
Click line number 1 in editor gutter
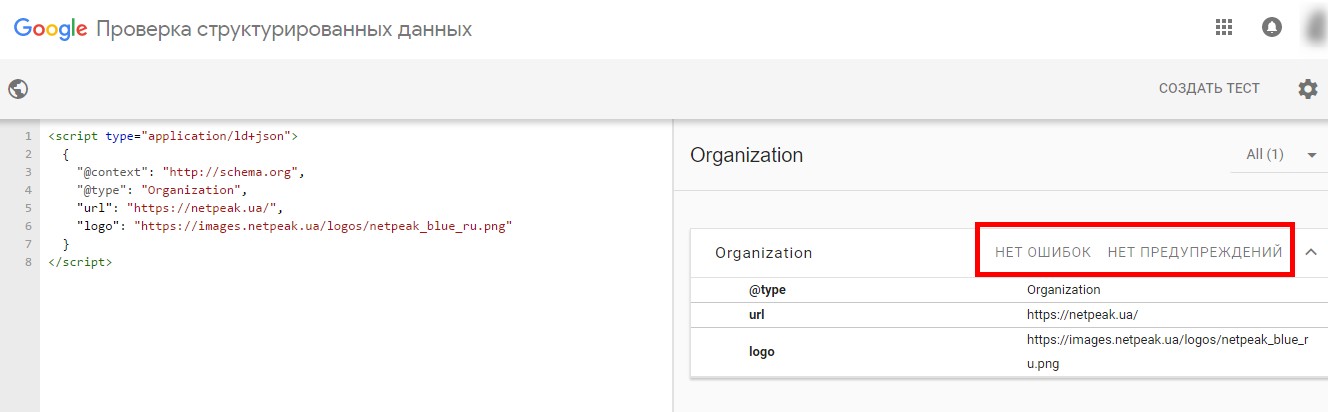pos(28,136)
